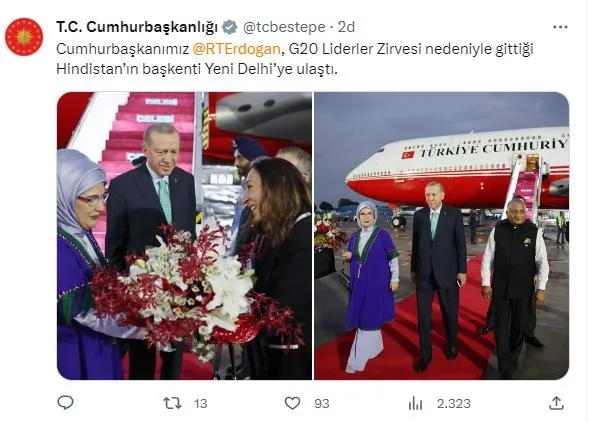Open the red presidential seal profile avatar
This screenshot has height=422, width=589.
pyautogui.click(x=24, y=37)
